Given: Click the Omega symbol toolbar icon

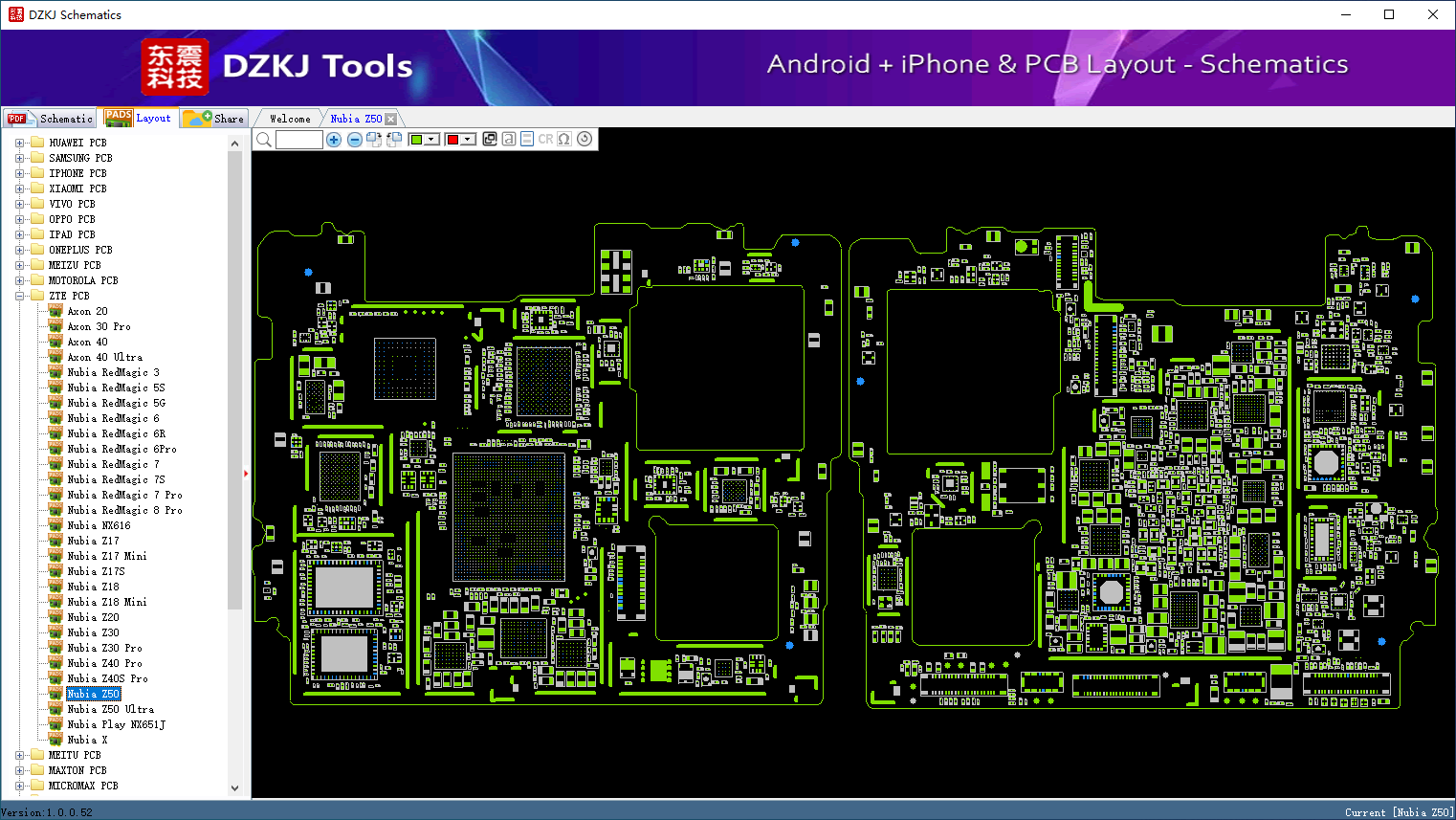Looking at the screenshot, I should (x=564, y=139).
